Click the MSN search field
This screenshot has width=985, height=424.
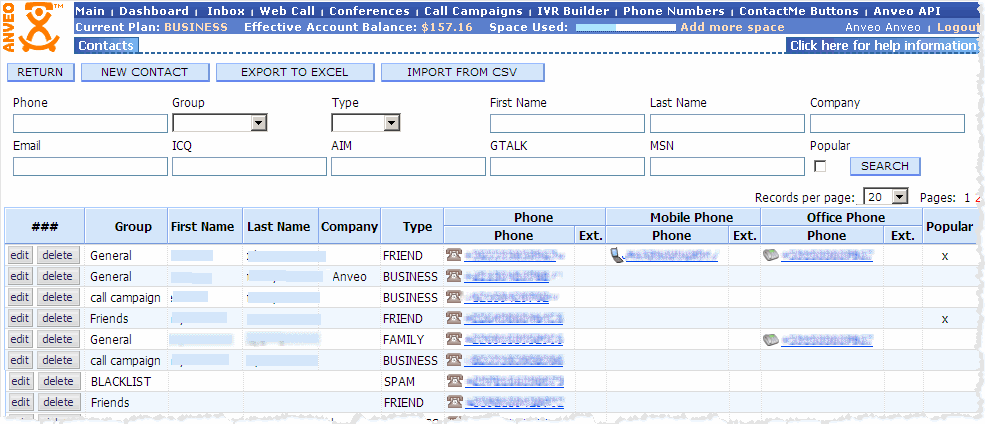(x=727, y=166)
